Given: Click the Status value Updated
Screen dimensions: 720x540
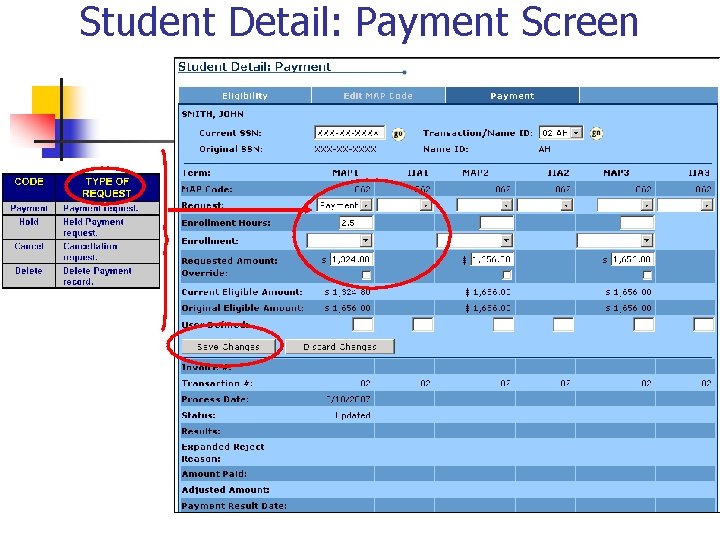Looking at the screenshot, I should (353, 415).
